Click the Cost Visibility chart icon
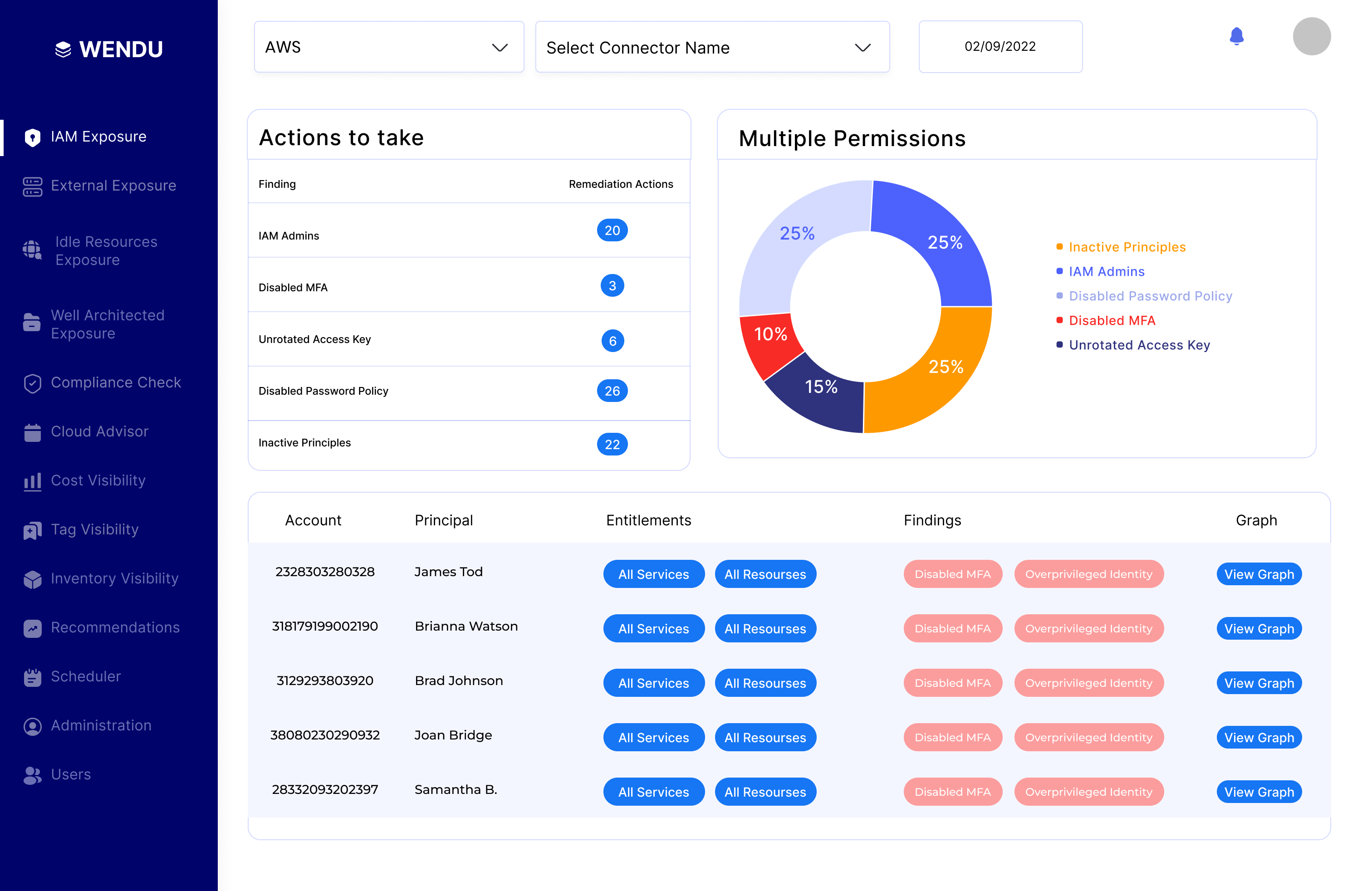 click(32, 480)
